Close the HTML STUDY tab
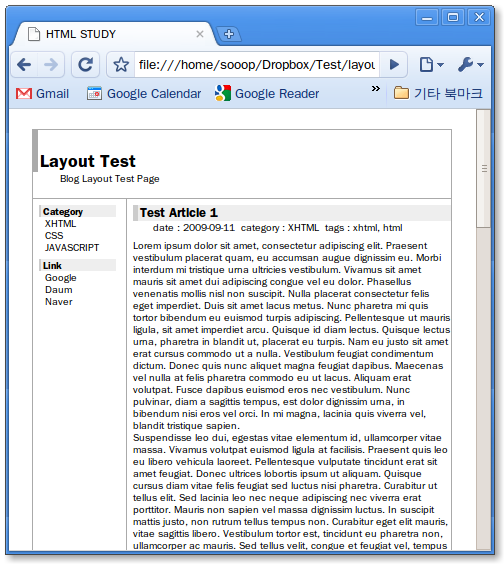Image resolution: width=504 pixels, height=564 pixels. click(x=200, y=34)
